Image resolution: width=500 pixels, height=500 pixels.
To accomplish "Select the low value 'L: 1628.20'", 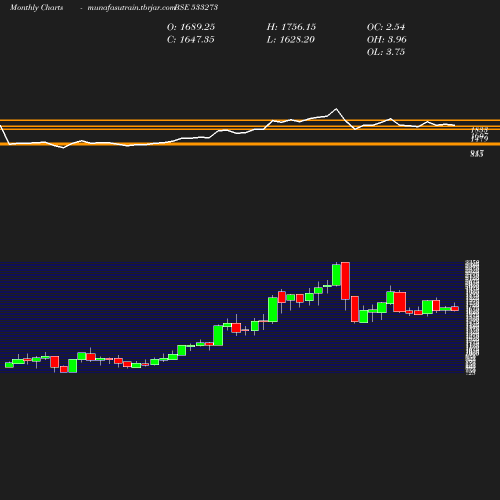I will tap(291, 40).
